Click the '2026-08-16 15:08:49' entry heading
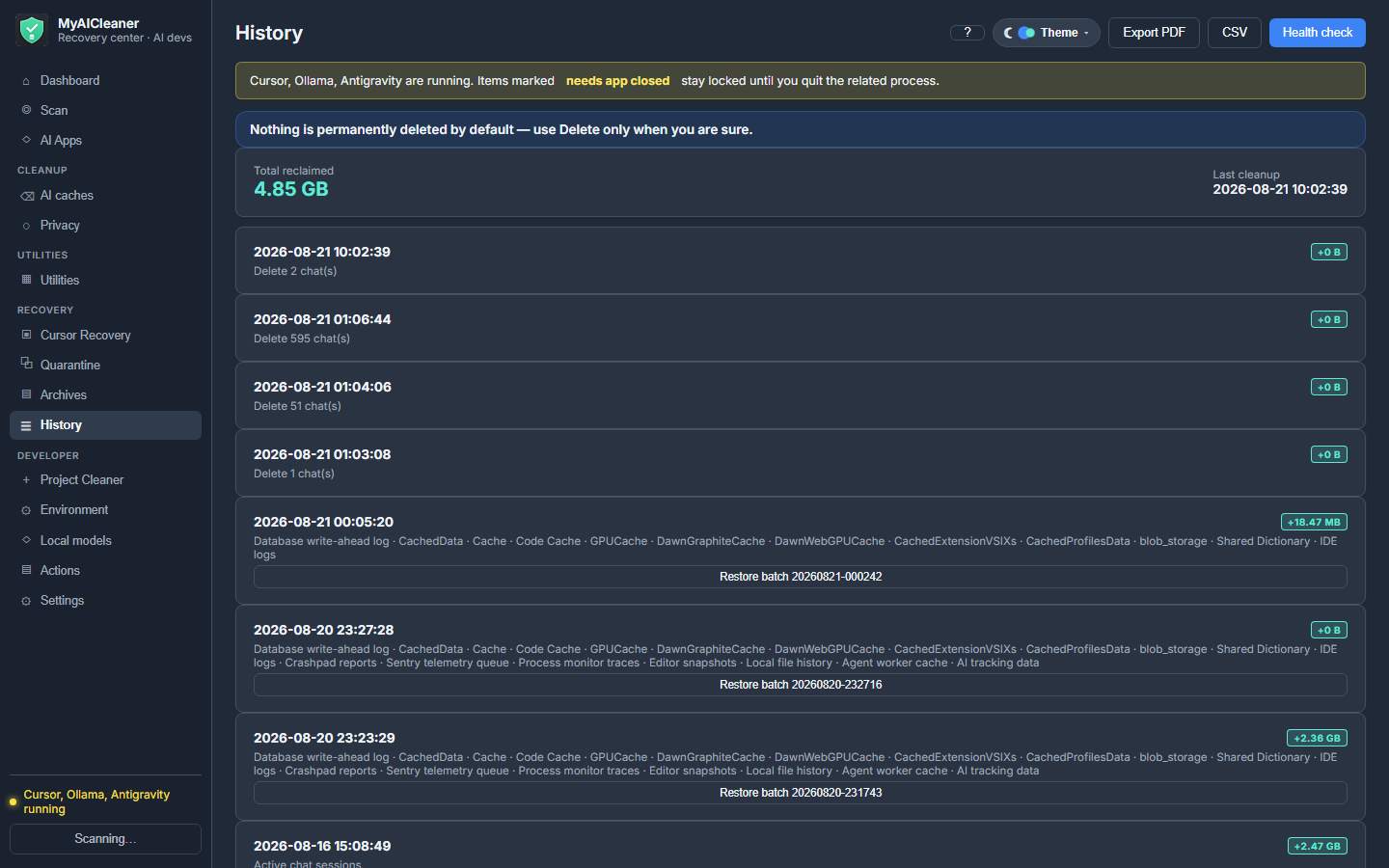 [322, 846]
